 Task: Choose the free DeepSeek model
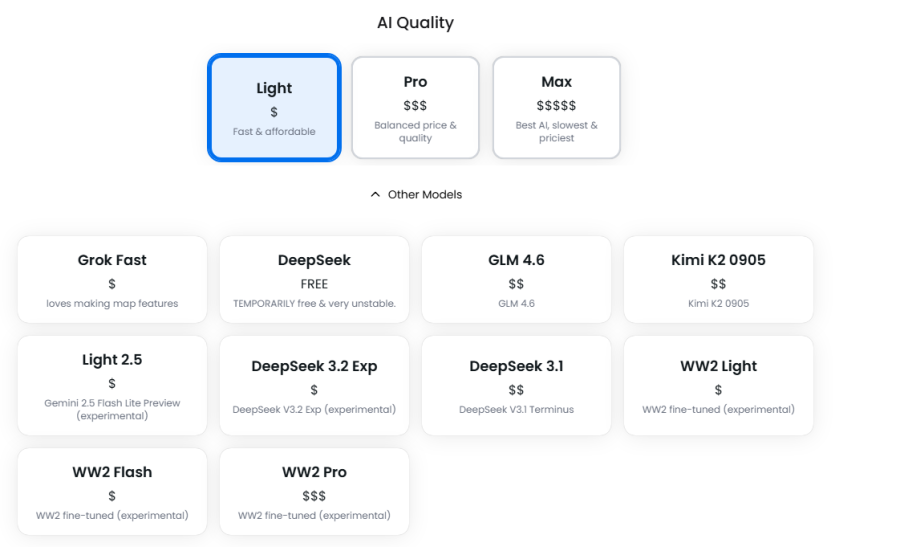coord(314,279)
